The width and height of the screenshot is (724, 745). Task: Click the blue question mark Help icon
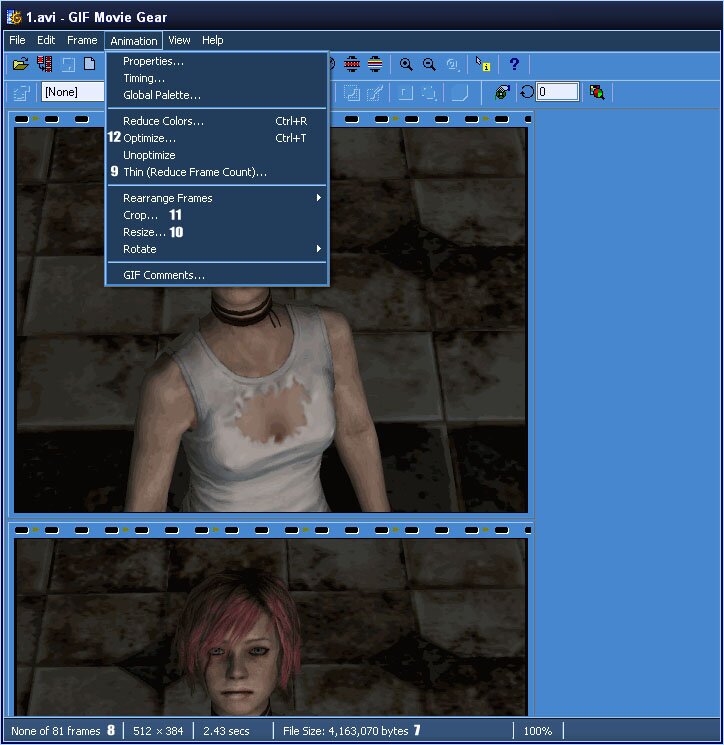pos(514,65)
